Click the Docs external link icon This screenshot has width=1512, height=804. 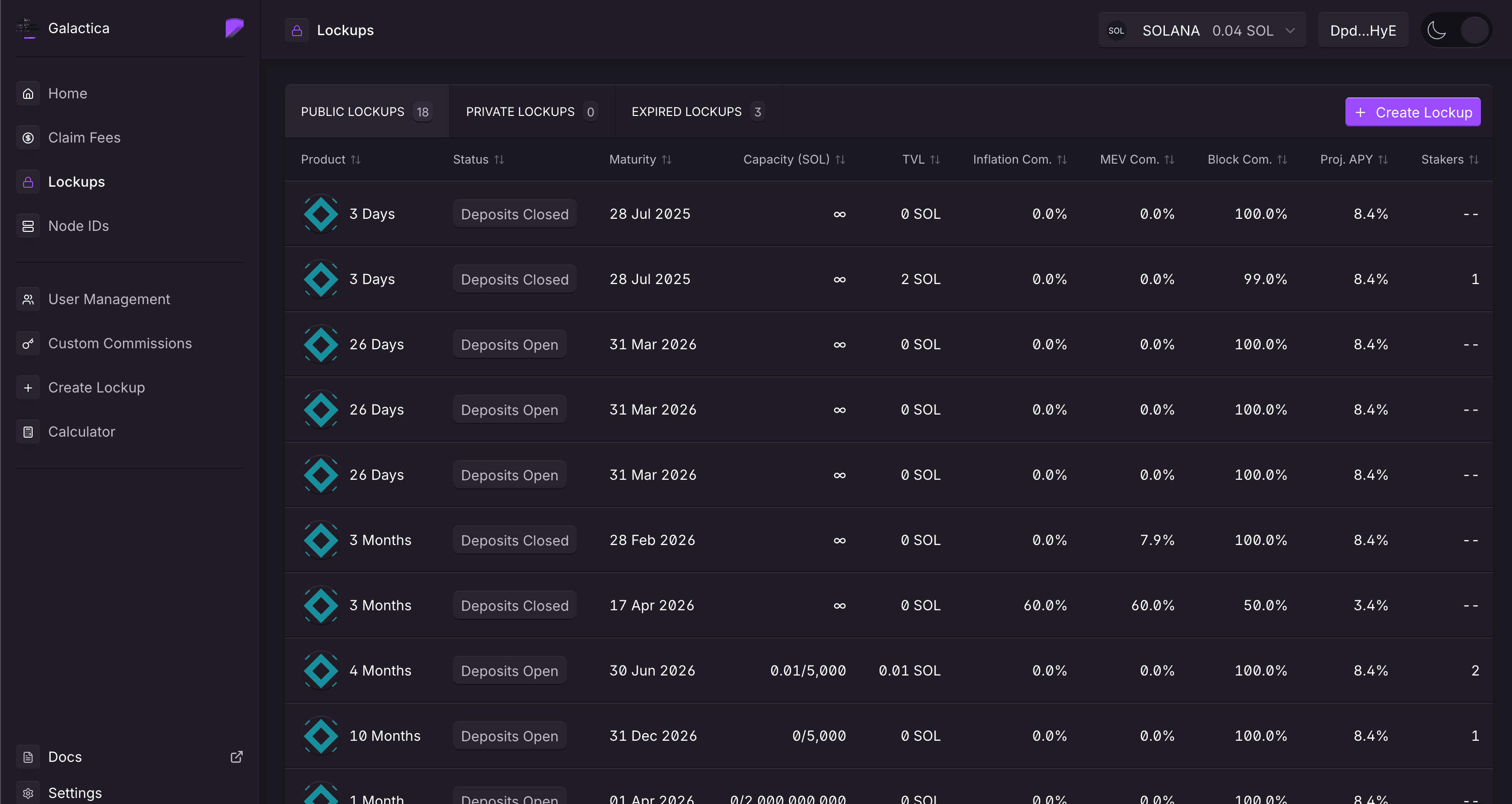pos(236,756)
